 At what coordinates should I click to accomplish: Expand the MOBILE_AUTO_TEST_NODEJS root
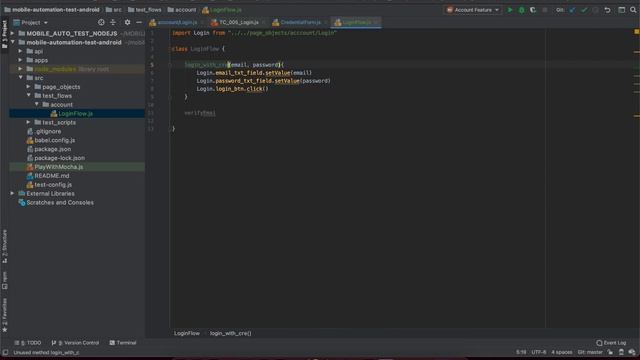pos(13,33)
